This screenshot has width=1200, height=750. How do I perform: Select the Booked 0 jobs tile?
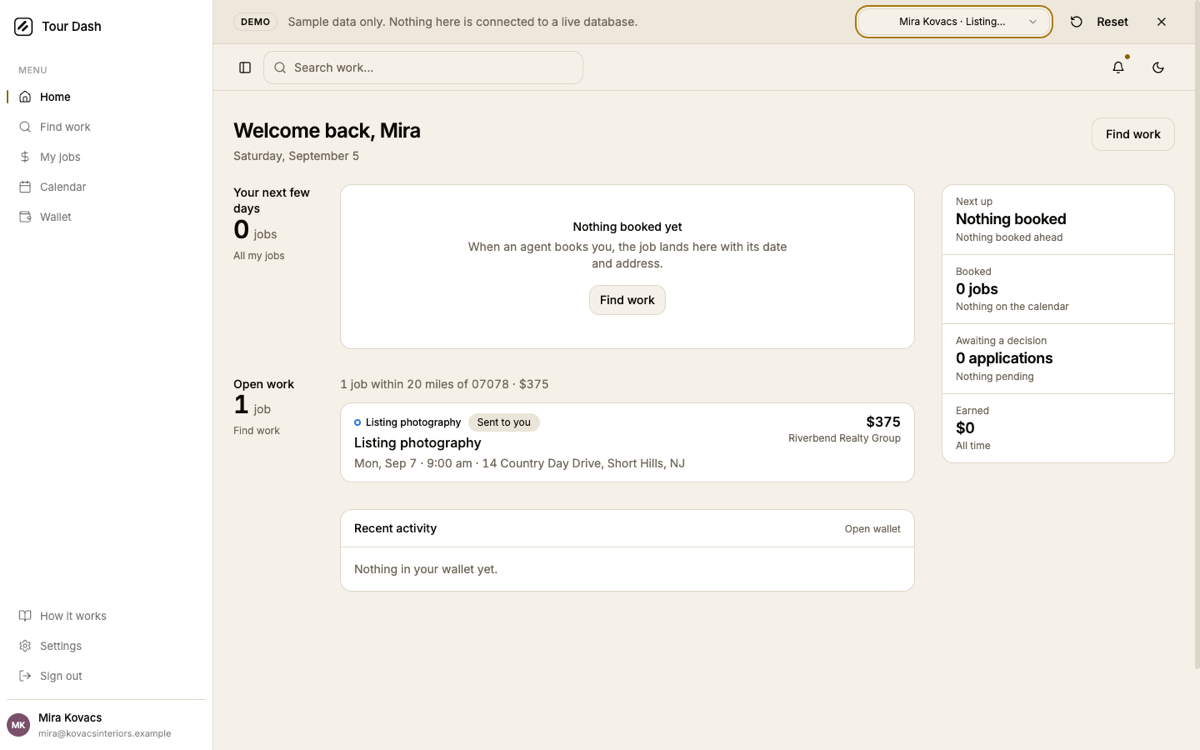coord(1058,289)
